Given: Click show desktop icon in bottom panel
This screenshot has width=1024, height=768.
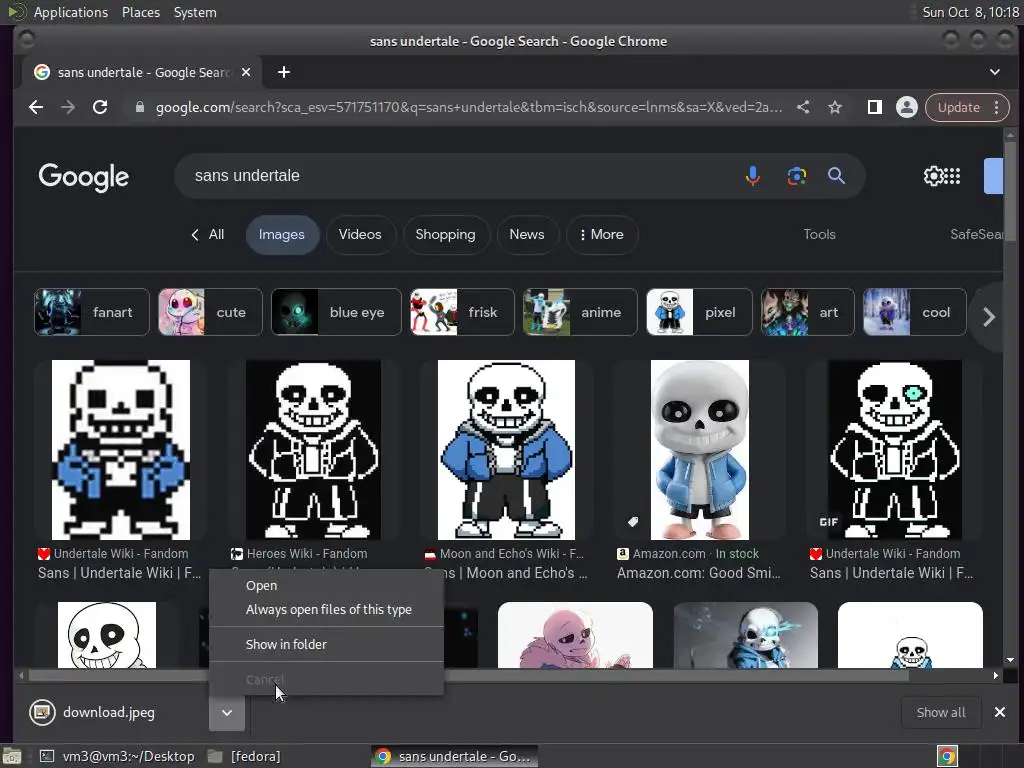Looking at the screenshot, I should 11,756.
